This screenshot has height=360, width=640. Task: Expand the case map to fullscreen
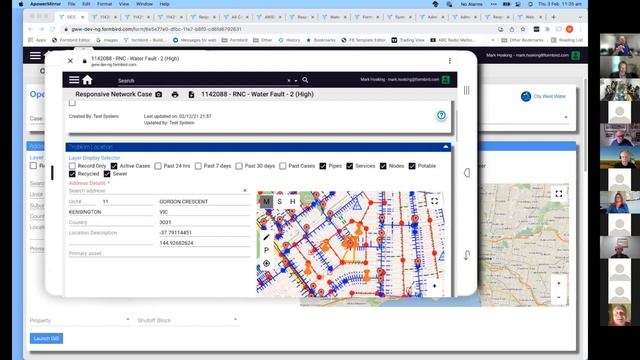coord(434,201)
